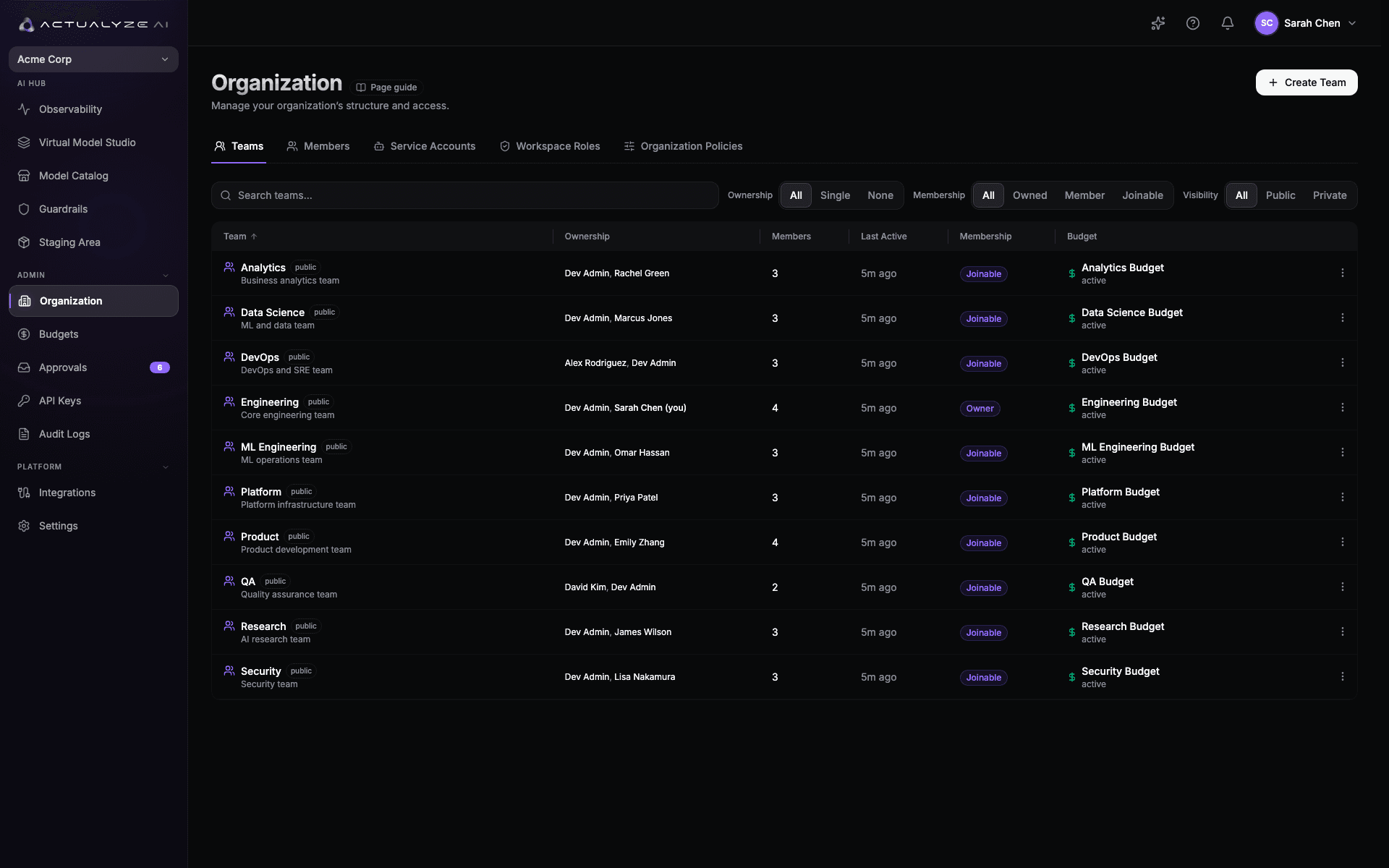Open the Workspace Roles tab
Viewport: 1389px width, 868px height.
point(550,146)
